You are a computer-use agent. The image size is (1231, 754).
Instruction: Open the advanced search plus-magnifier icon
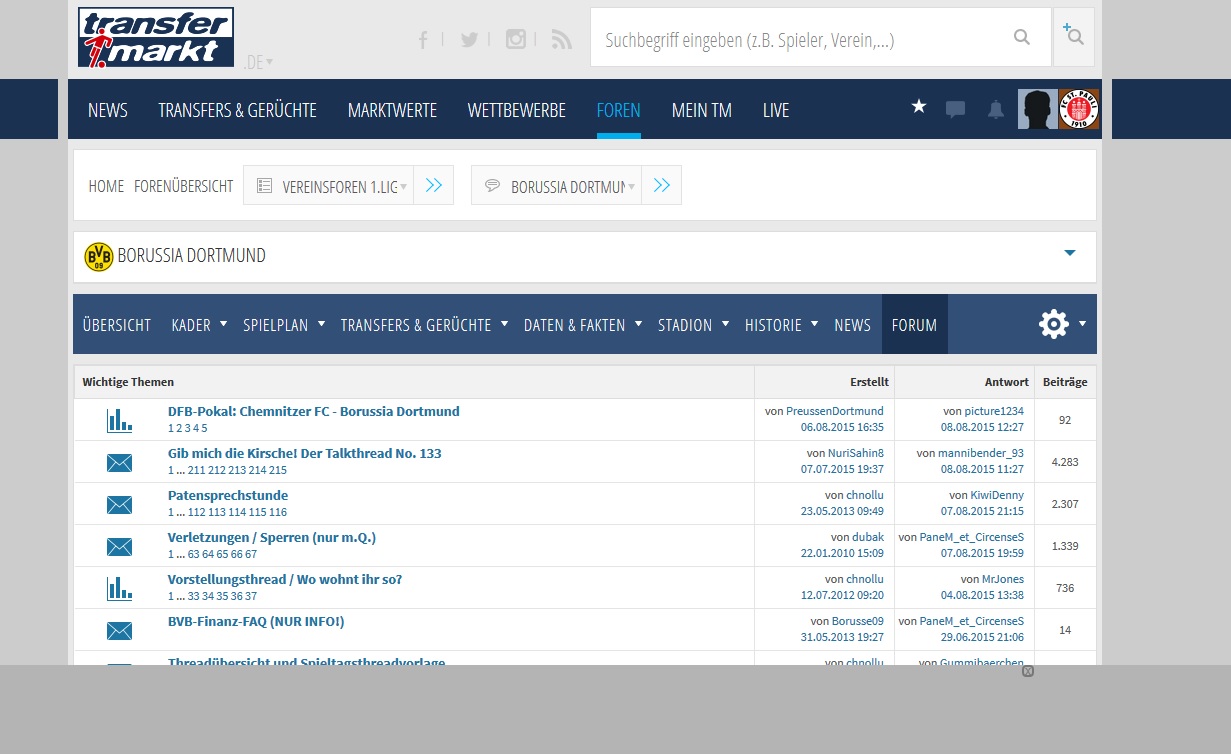1074,35
